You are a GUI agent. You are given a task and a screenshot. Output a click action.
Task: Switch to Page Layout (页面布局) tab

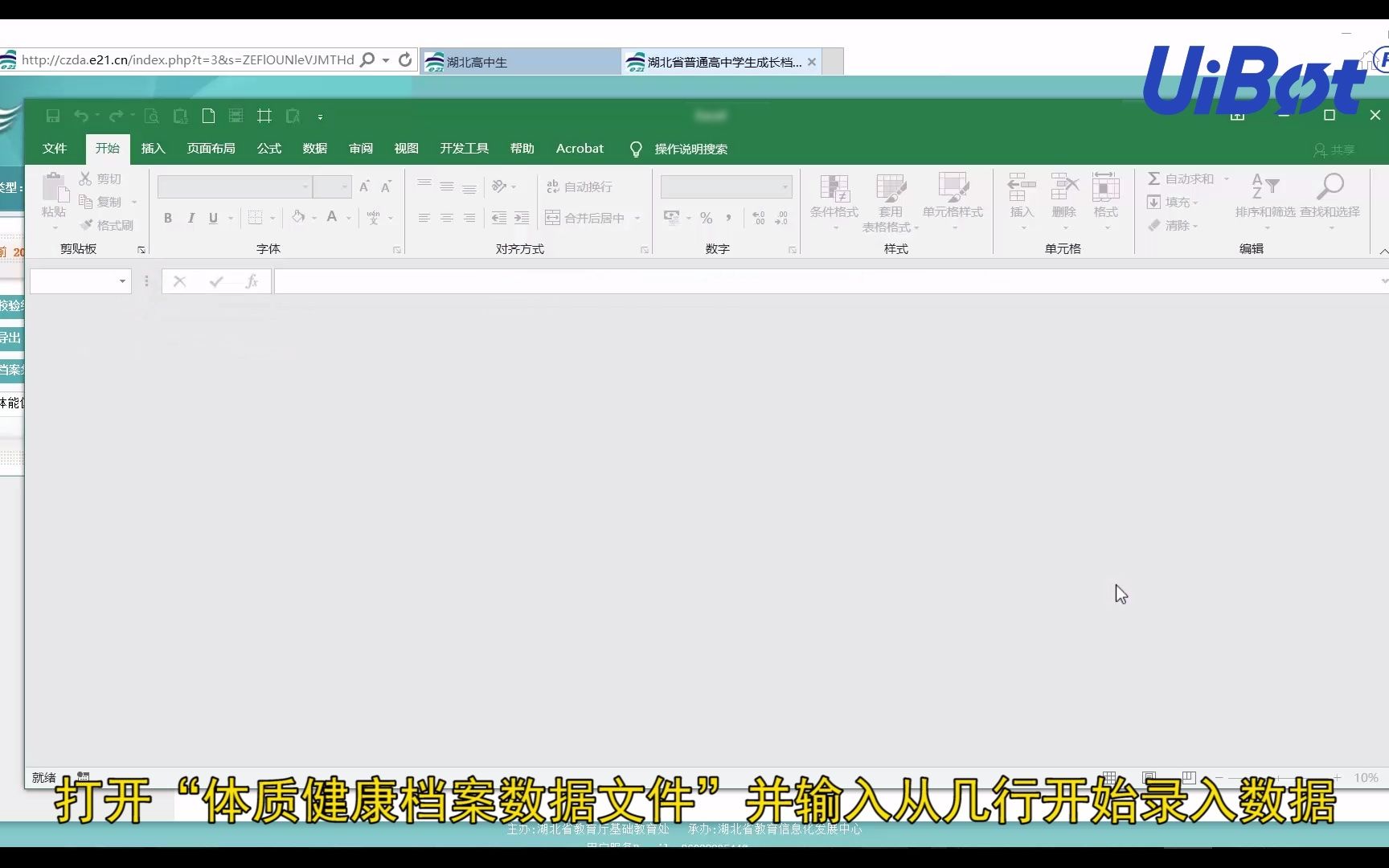[x=211, y=149]
